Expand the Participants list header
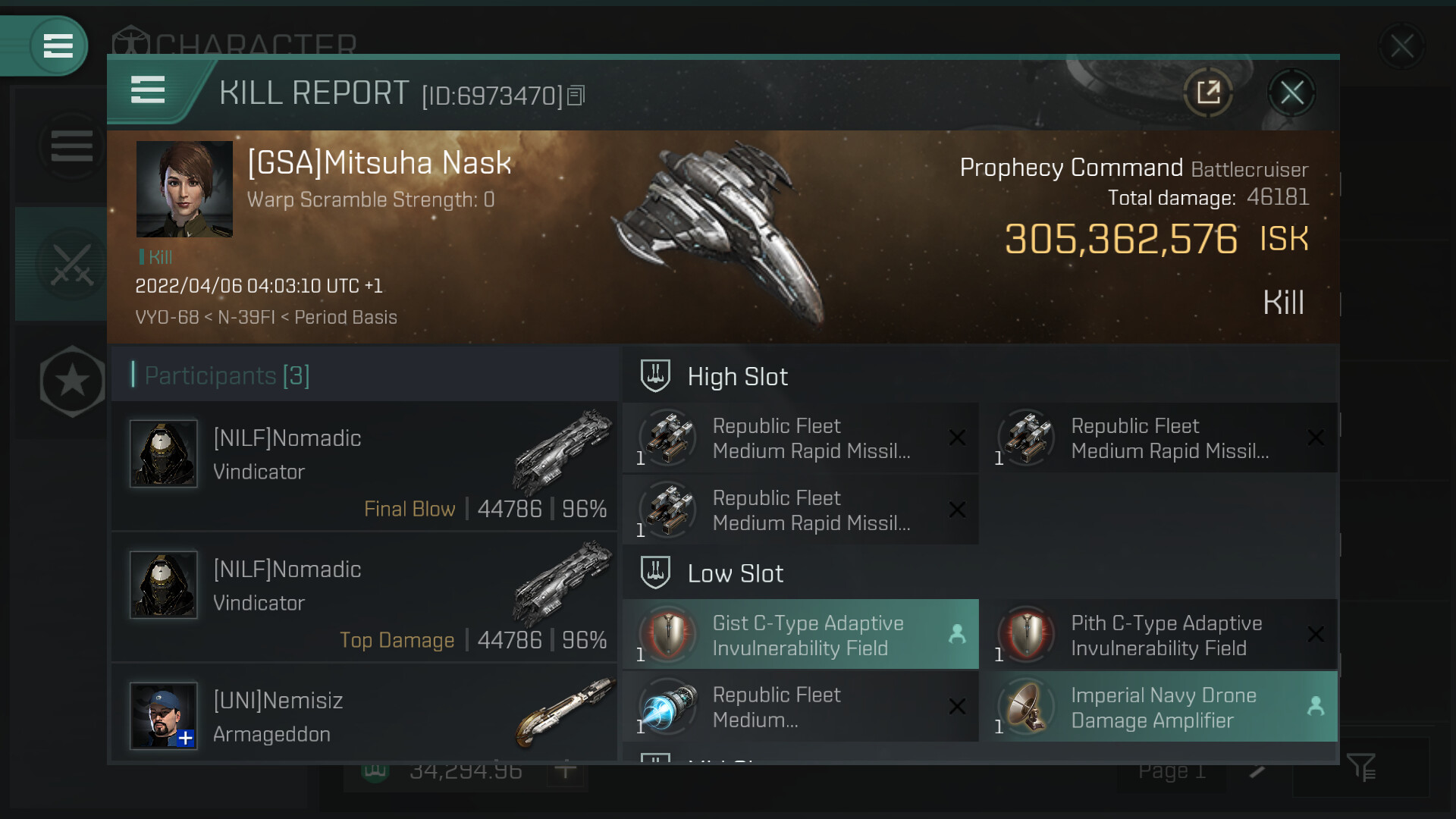 pos(227,375)
